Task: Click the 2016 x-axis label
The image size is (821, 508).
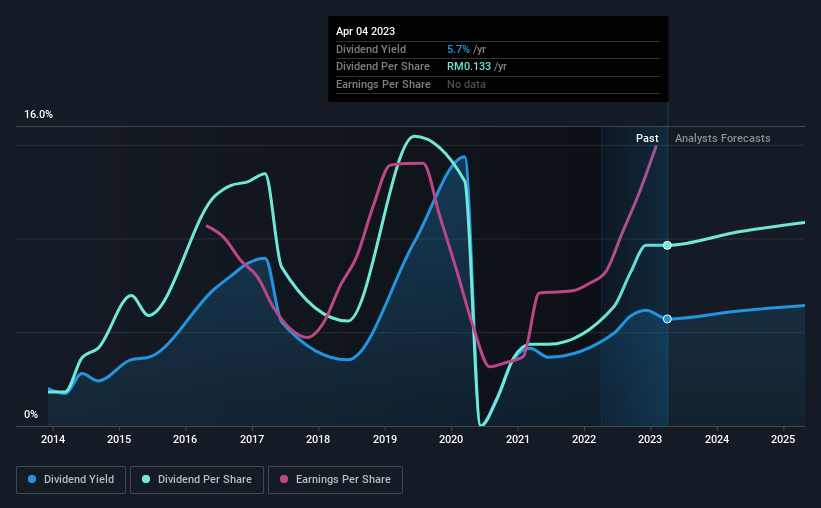Action: (185, 439)
